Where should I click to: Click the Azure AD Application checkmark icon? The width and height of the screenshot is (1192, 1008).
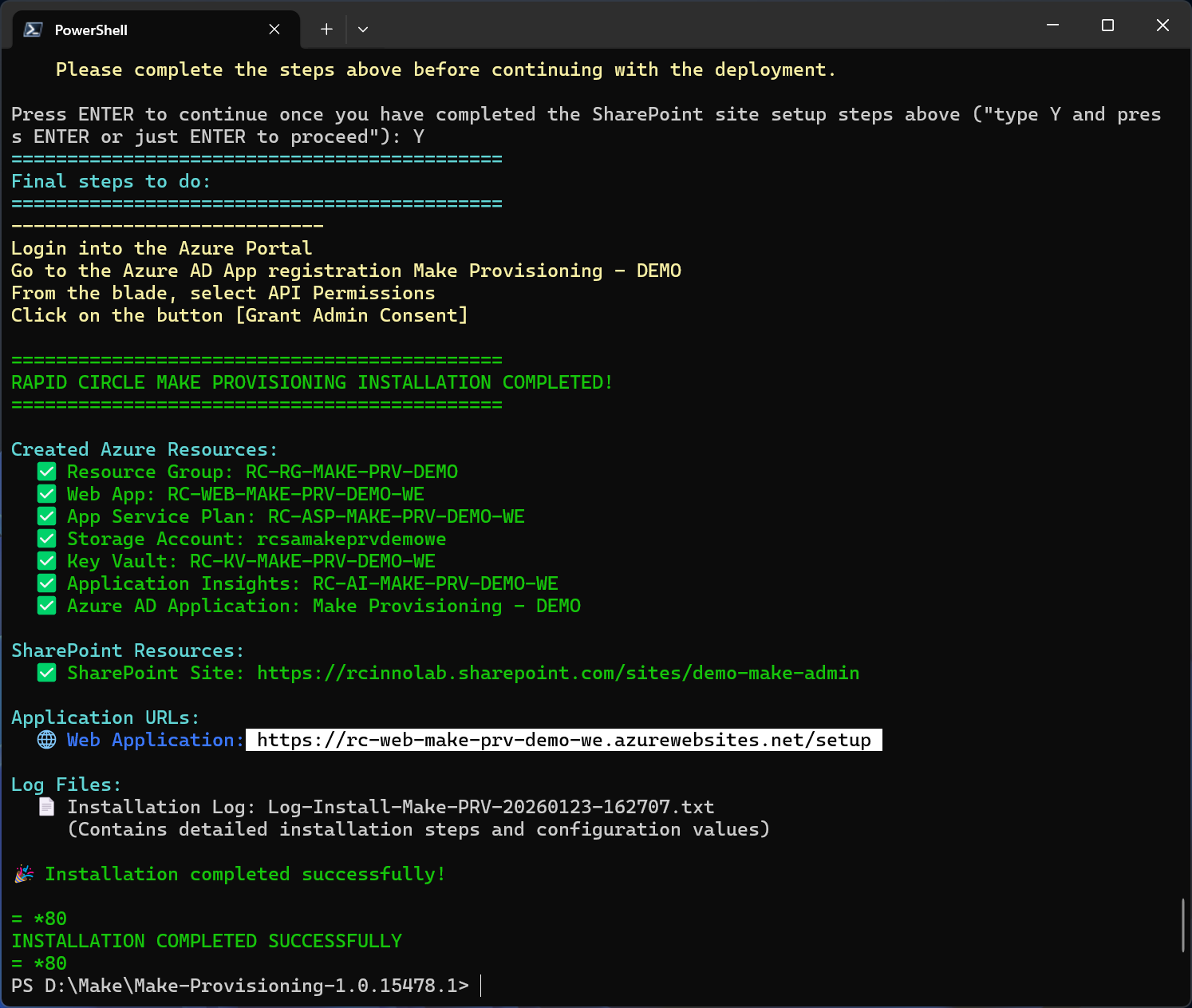click(x=47, y=606)
